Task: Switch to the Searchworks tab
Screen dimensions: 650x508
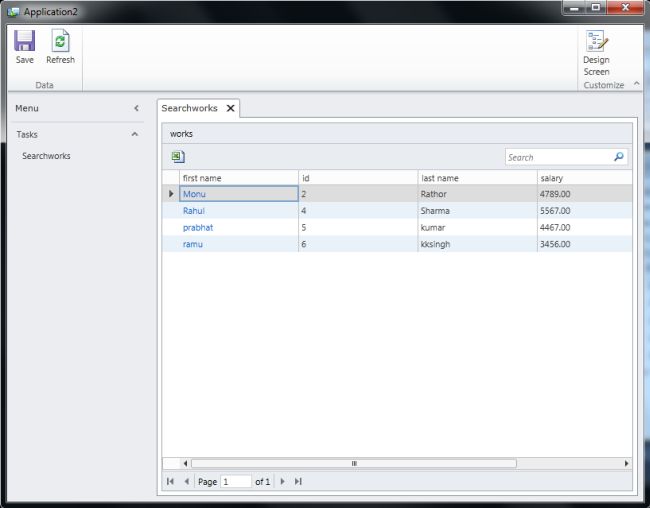Action: (189, 108)
